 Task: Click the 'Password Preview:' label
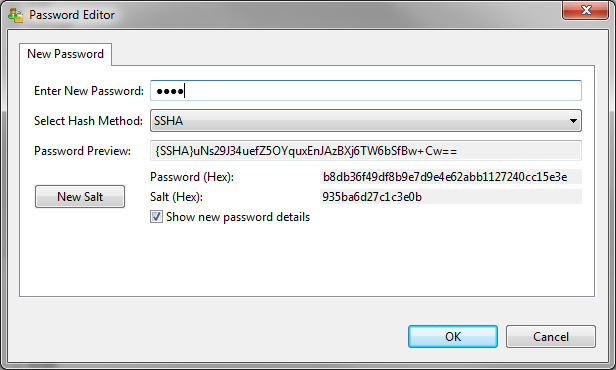[x=82, y=151]
